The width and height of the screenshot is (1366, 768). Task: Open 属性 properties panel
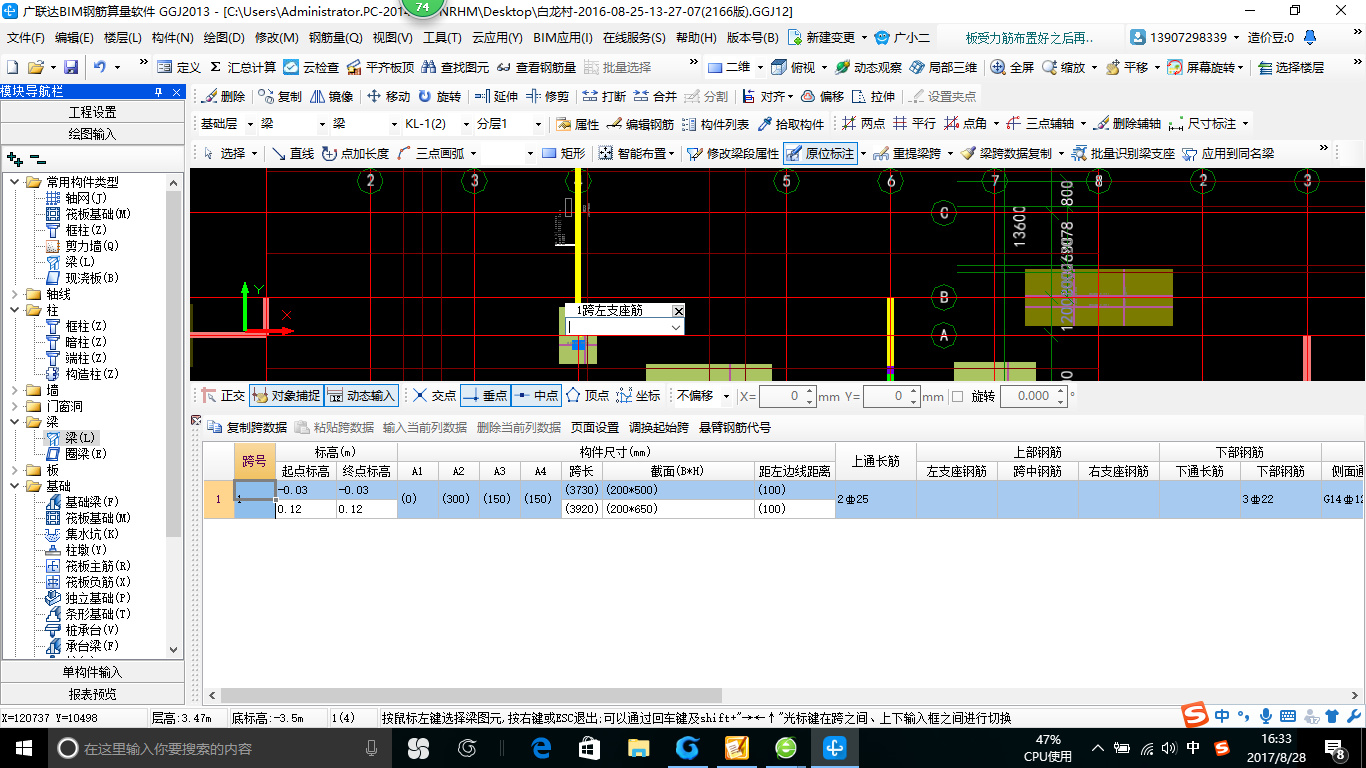(x=577, y=124)
